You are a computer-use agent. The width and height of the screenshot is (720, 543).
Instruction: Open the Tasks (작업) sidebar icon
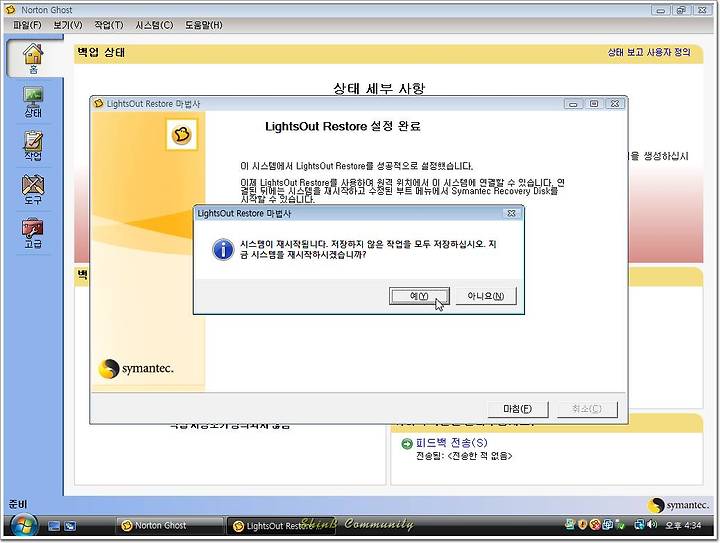(33, 146)
